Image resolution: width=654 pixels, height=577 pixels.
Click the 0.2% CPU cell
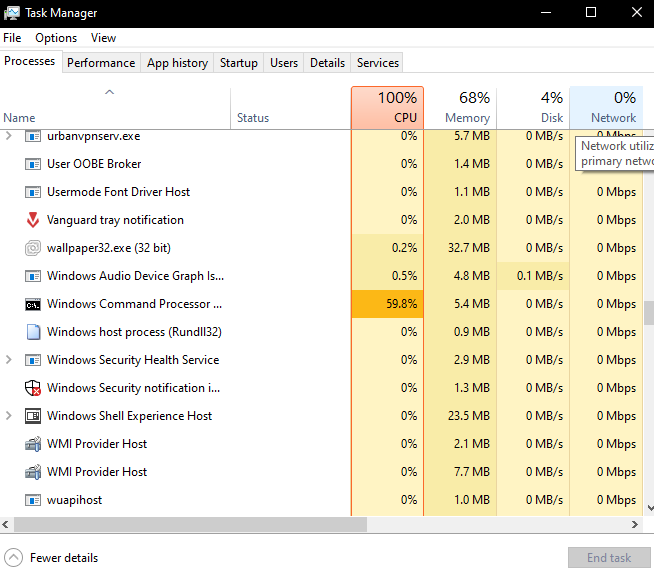[387, 248]
